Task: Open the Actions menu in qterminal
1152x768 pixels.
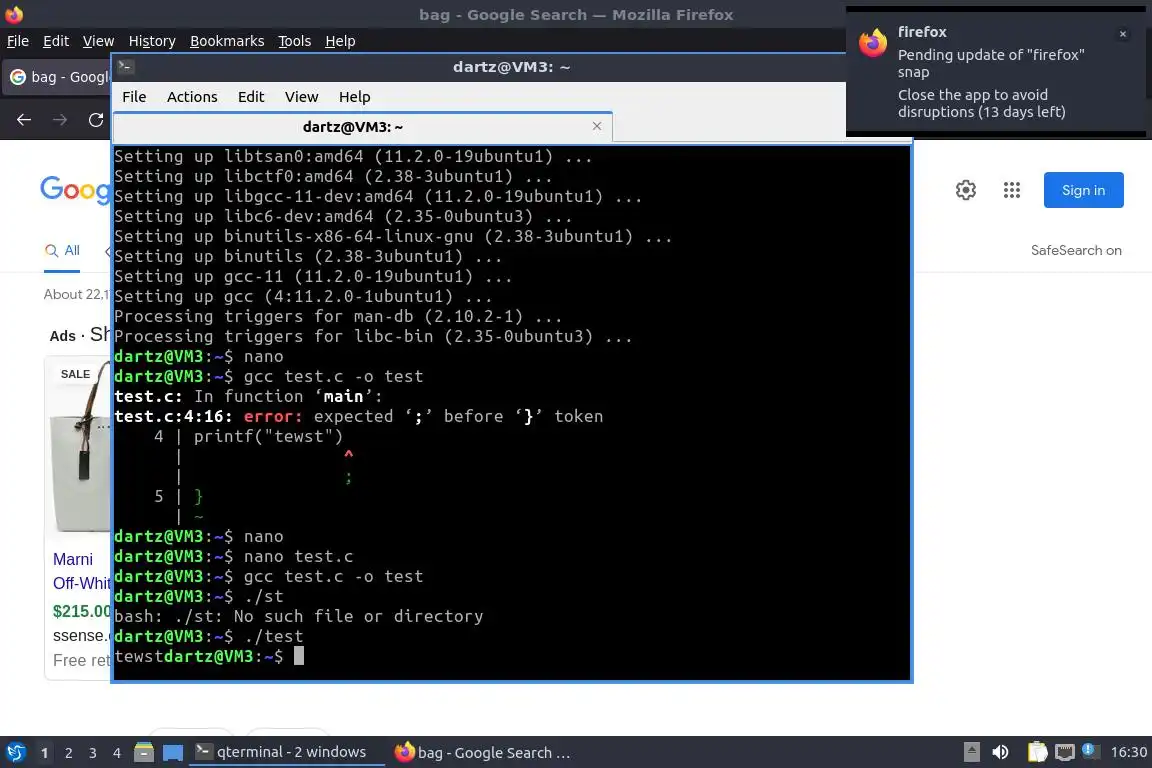Action: click(192, 97)
